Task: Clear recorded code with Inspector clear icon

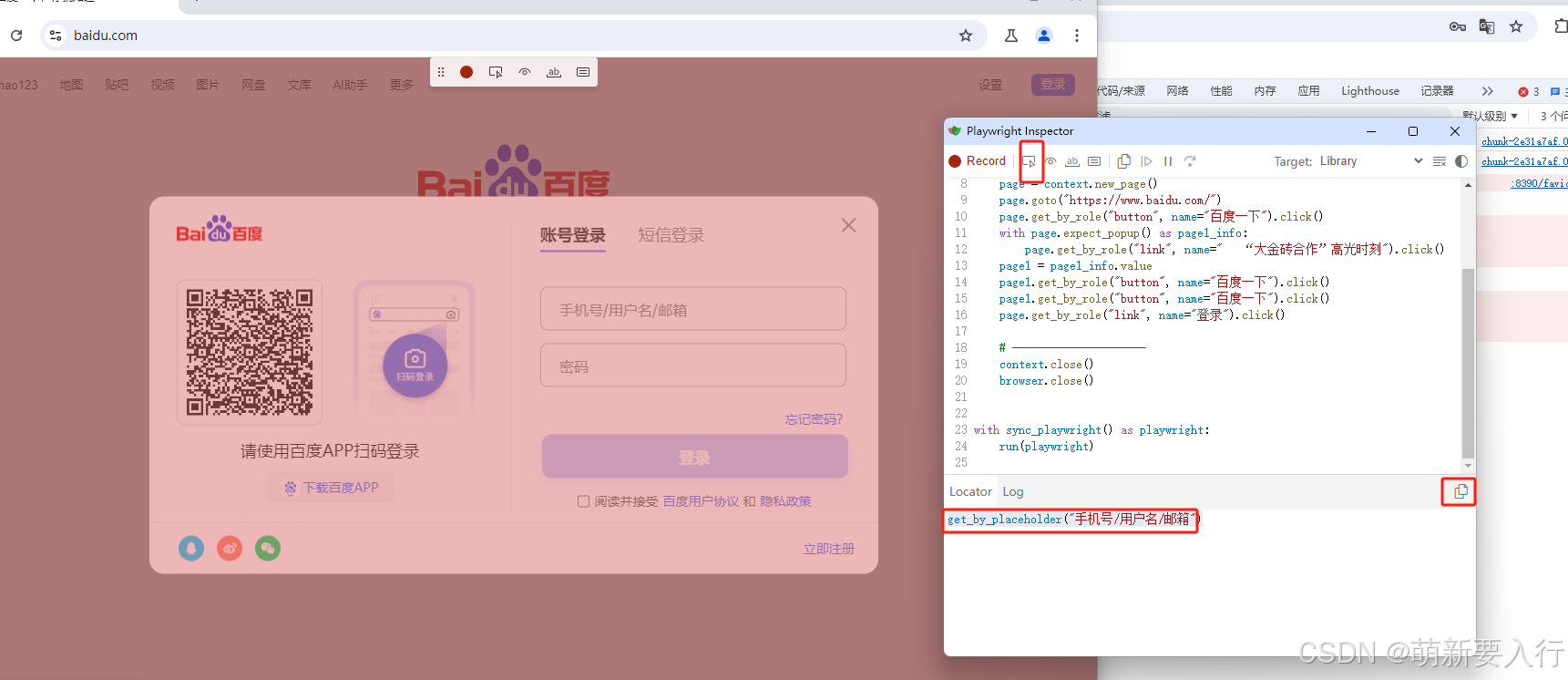Action: [1440, 161]
